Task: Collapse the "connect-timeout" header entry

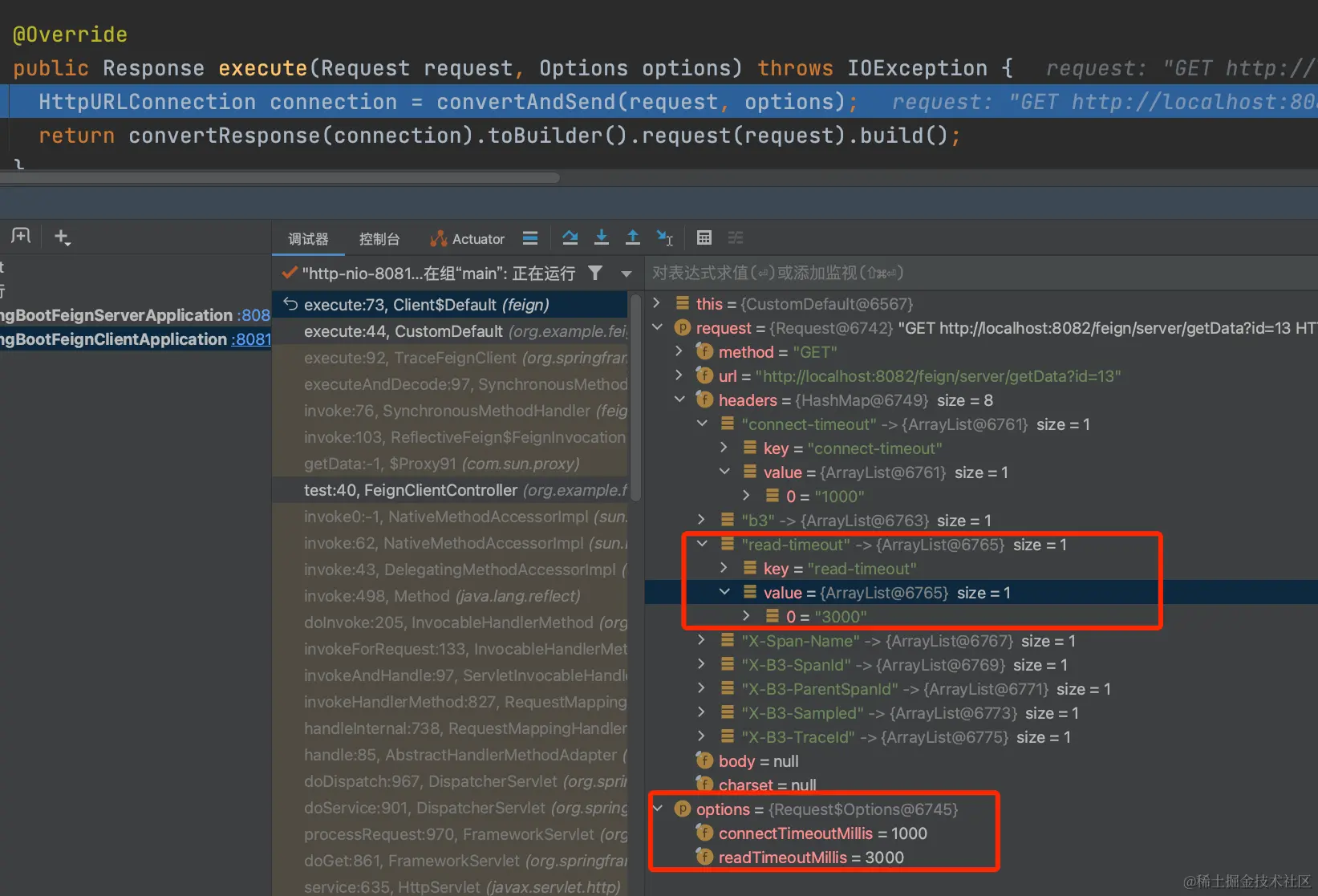Action: pyautogui.click(x=702, y=424)
